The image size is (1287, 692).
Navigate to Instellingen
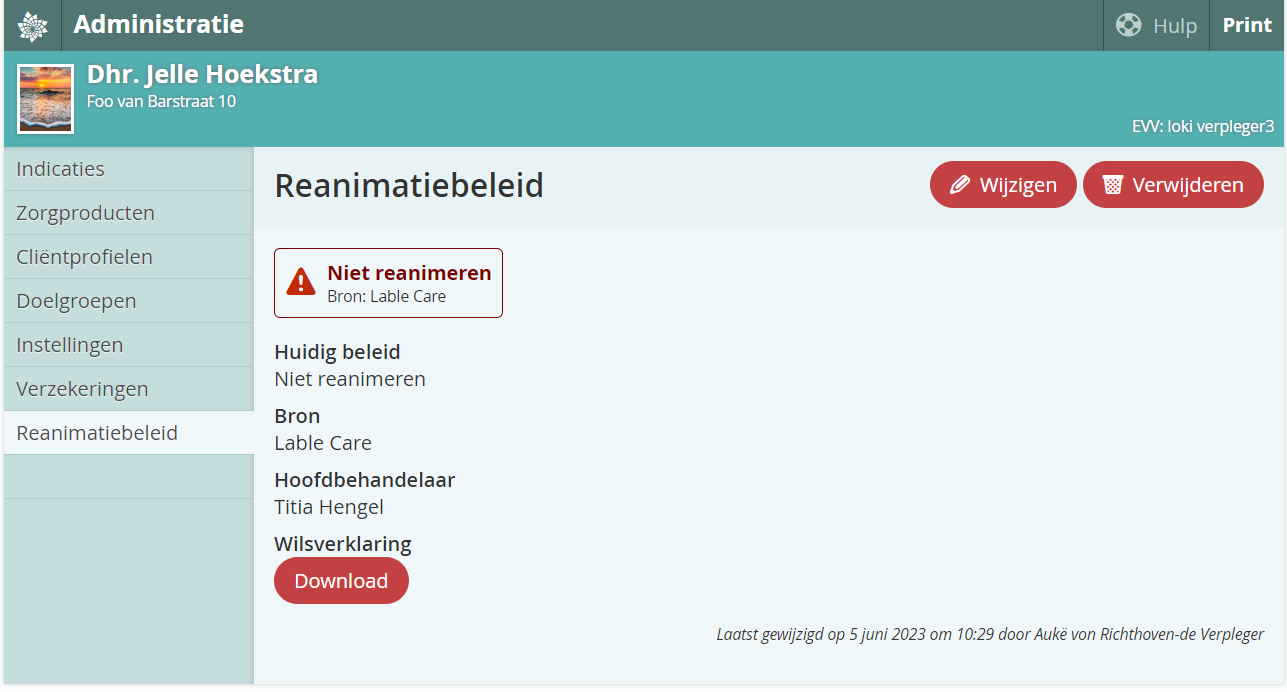pyautogui.click(x=70, y=345)
